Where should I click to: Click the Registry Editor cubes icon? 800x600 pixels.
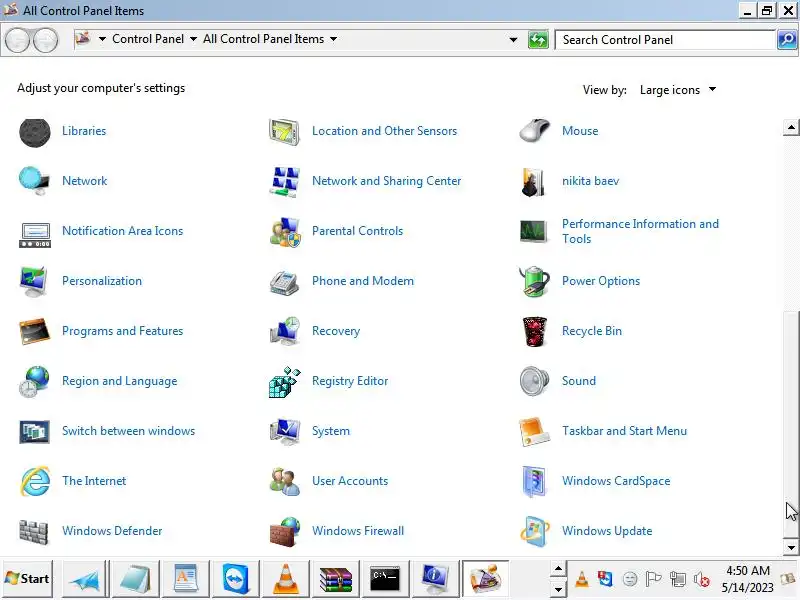(x=284, y=382)
